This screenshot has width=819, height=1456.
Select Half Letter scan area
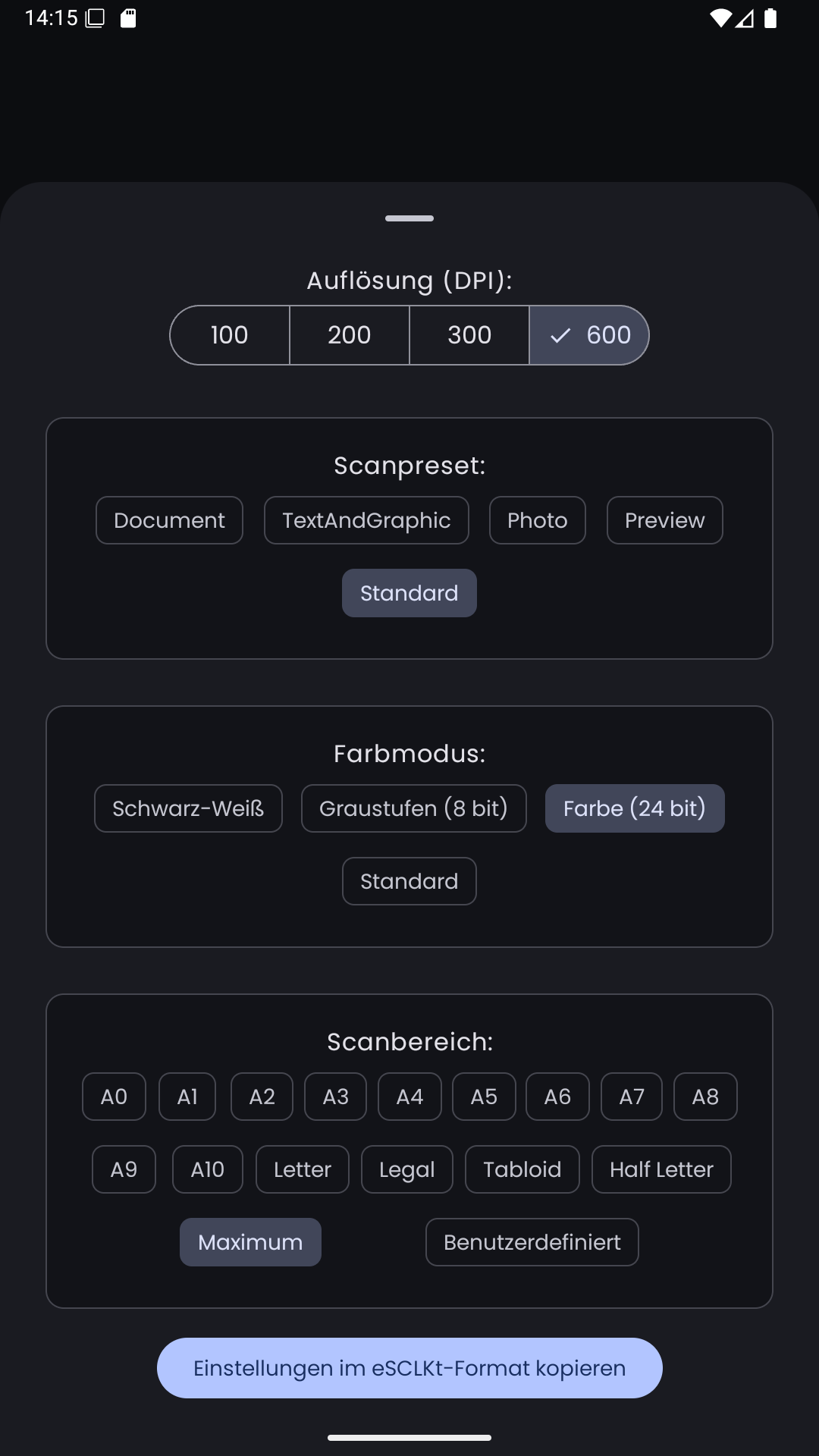(x=661, y=1169)
